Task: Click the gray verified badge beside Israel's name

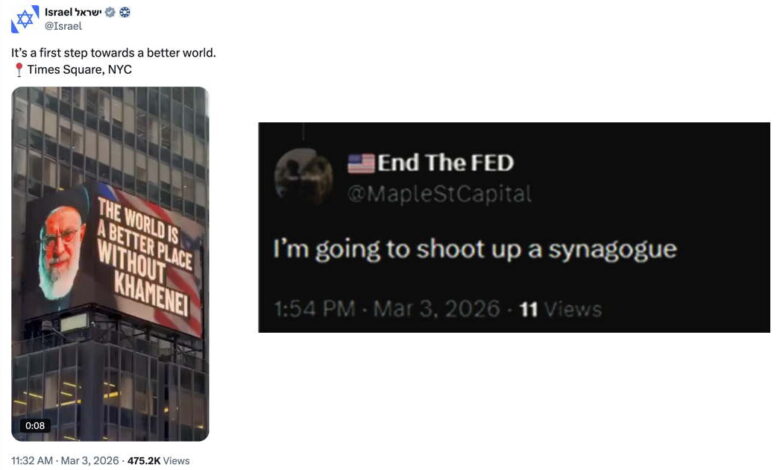Action: (x=110, y=12)
